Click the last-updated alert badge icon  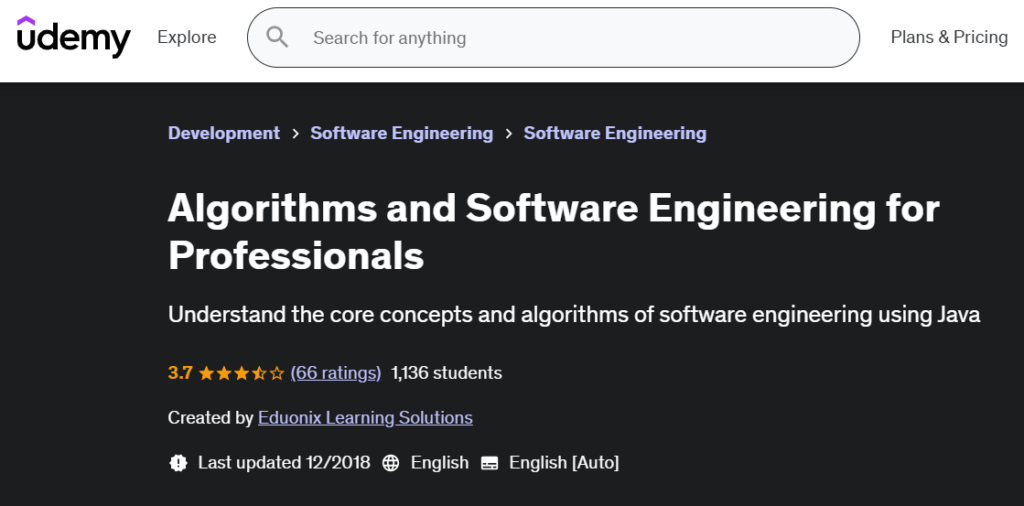pyautogui.click(x=178, y=463)
